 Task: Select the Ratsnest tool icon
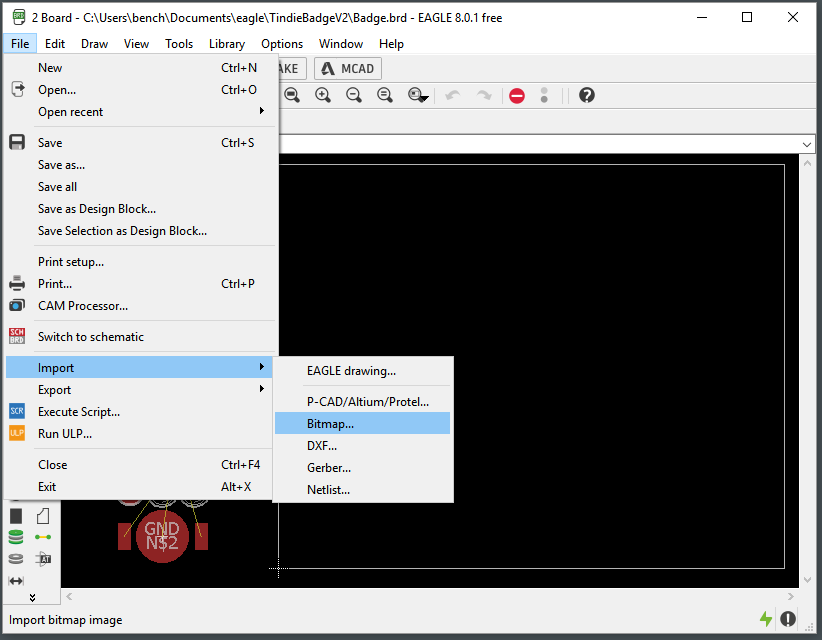coord(43,537)
